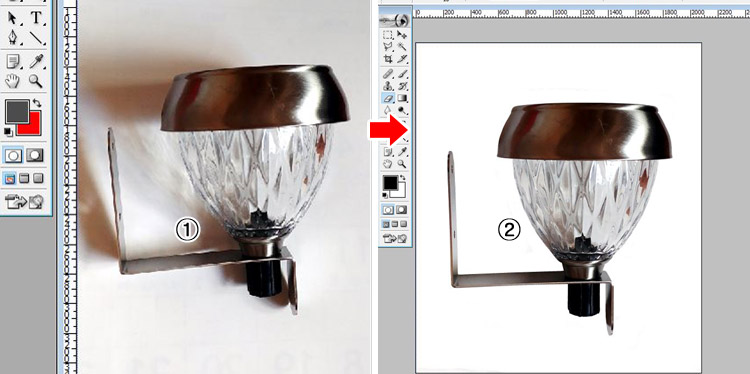The height and width of the screenshot is (374, 750).
Task: Swap colors arrow in right toolbox
Action: [403, 178]
